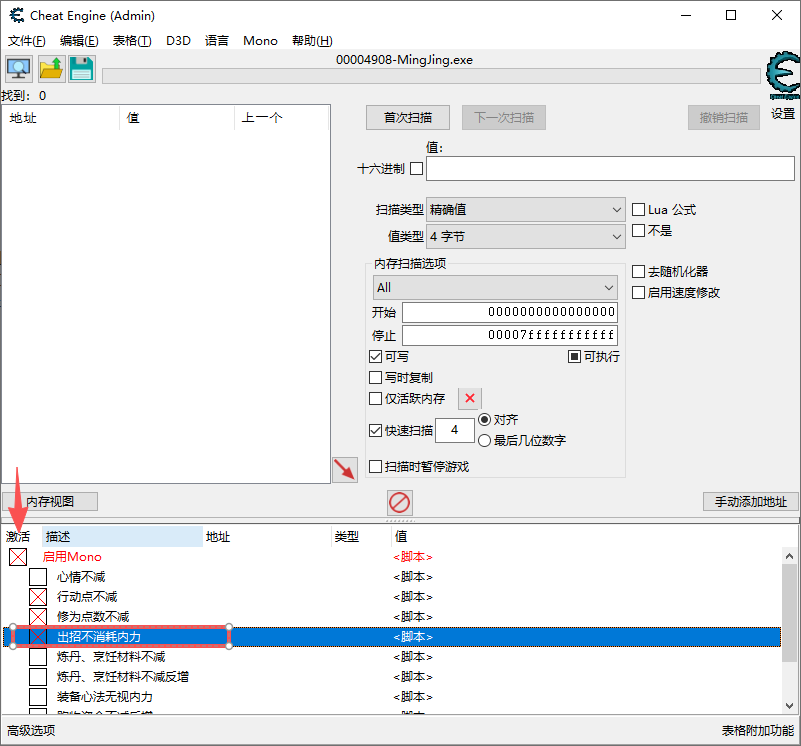
Task: Open the 语言 menu
Action: [x=217, y=40]
